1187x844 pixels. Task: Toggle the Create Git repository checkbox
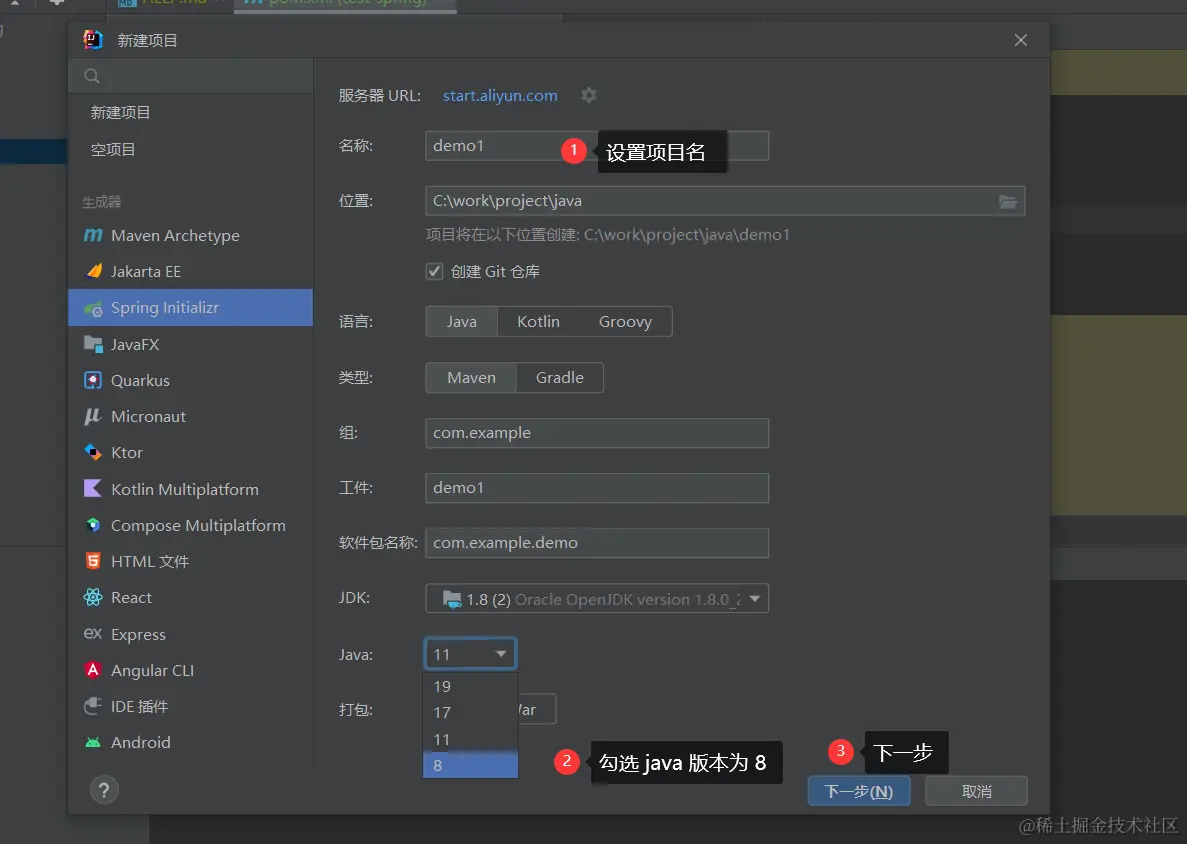(435, 271)
